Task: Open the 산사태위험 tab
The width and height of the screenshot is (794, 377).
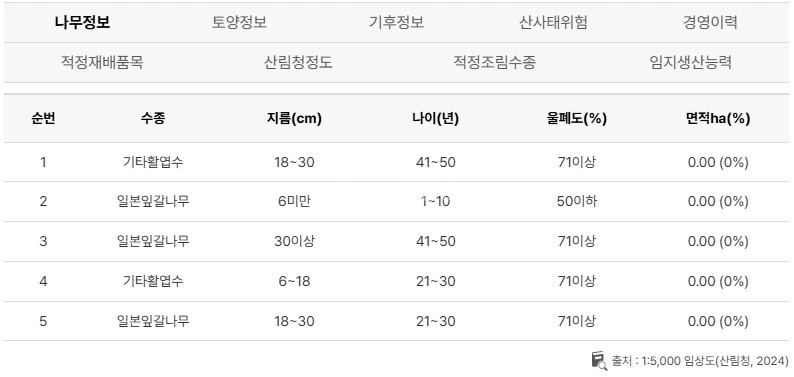Action: (553, 23)
